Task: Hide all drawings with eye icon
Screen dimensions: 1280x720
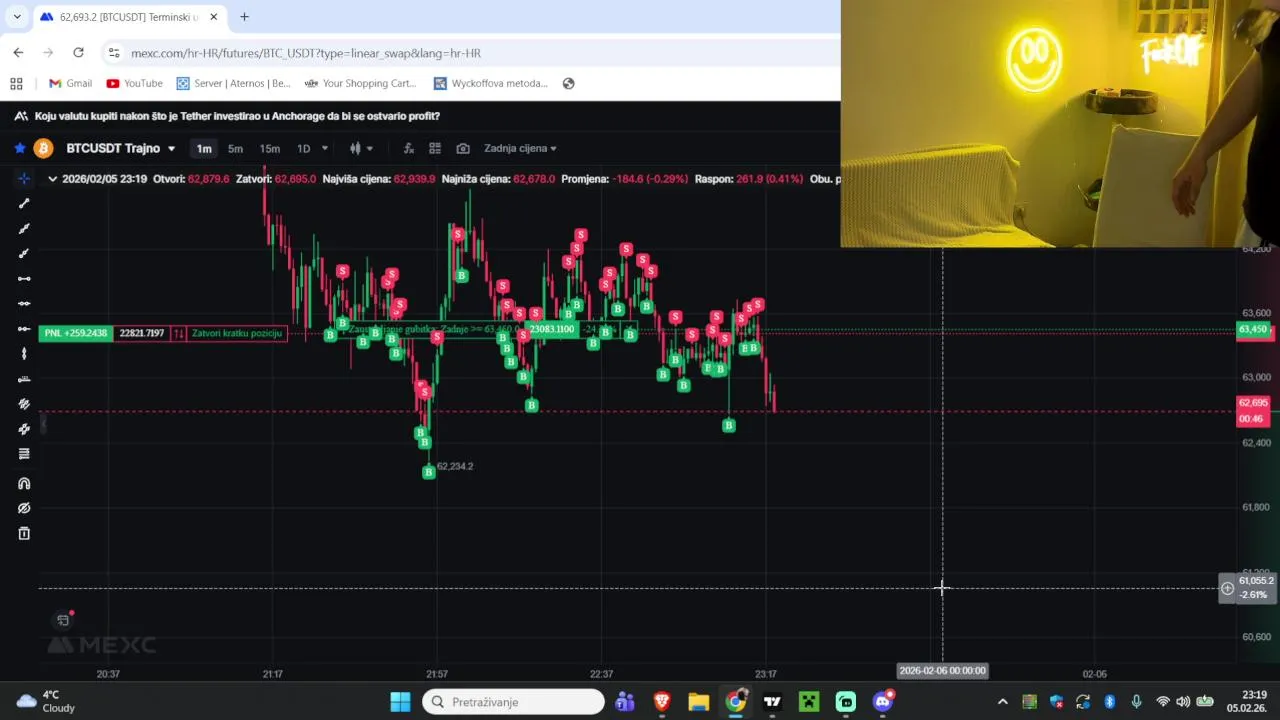Action: click(x=24, y=509)
